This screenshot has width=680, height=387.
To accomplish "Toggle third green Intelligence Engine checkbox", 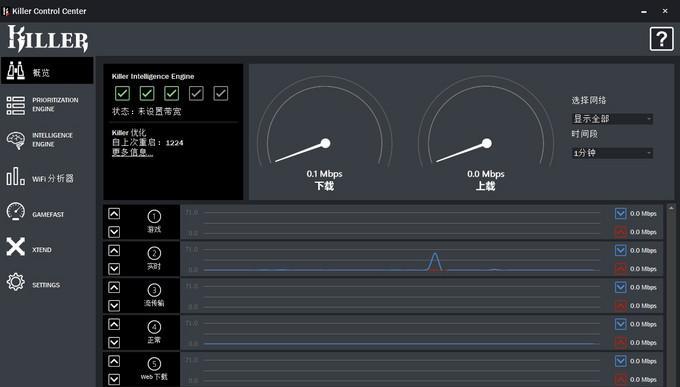I will [x=171, y=93].
